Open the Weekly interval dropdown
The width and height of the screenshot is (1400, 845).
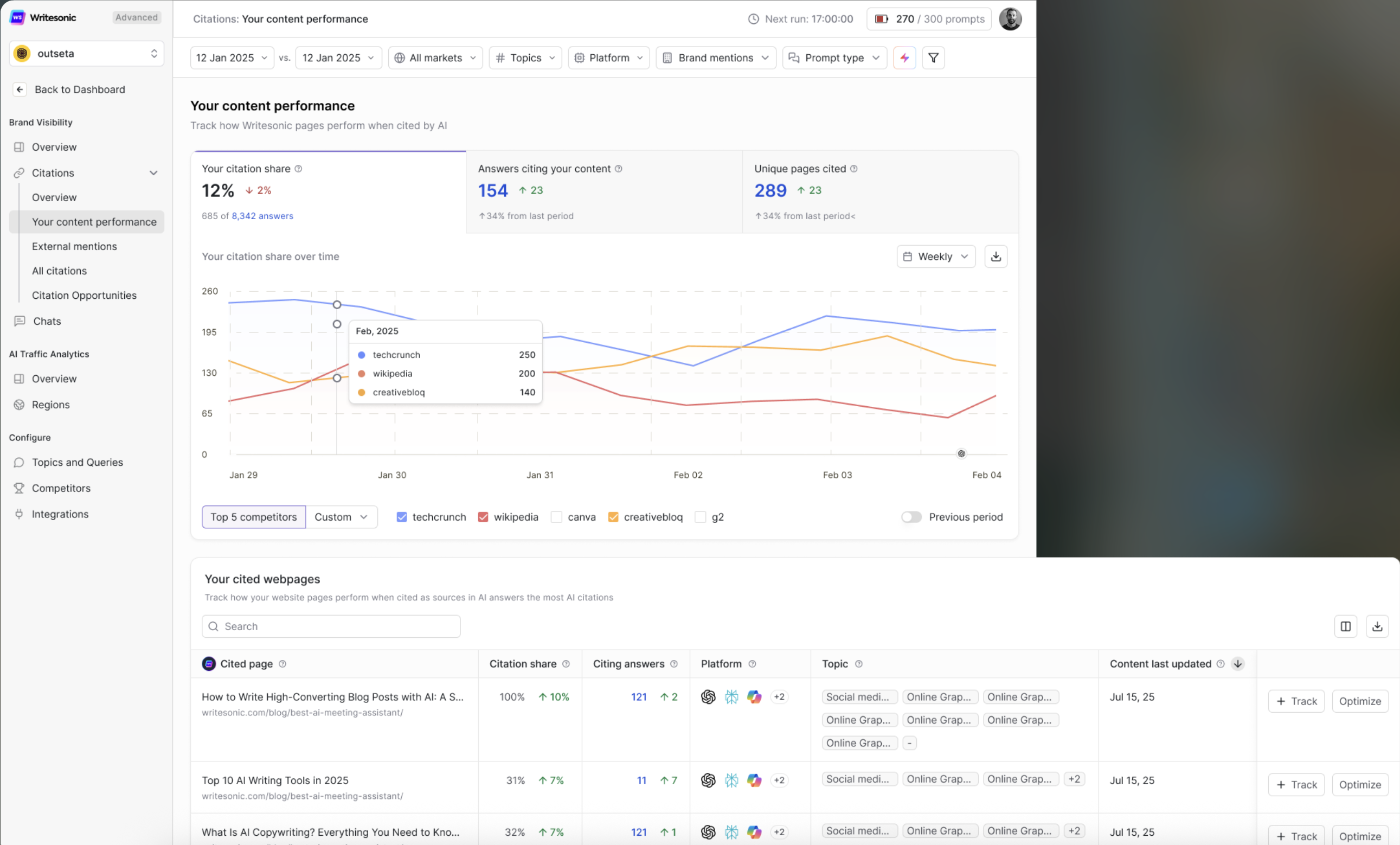[935, 257]
